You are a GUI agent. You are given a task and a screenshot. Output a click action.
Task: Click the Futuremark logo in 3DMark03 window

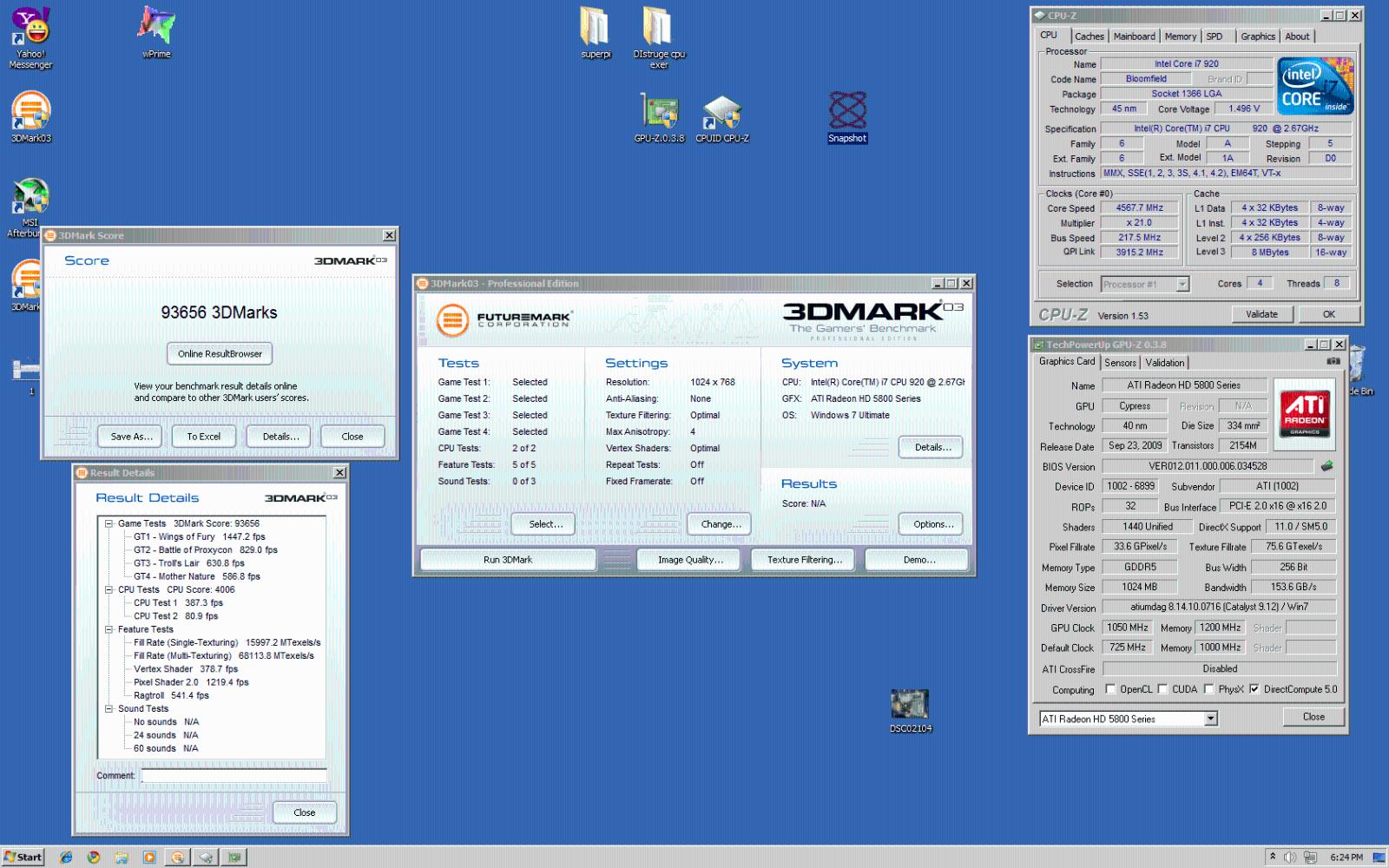(504, 319)
